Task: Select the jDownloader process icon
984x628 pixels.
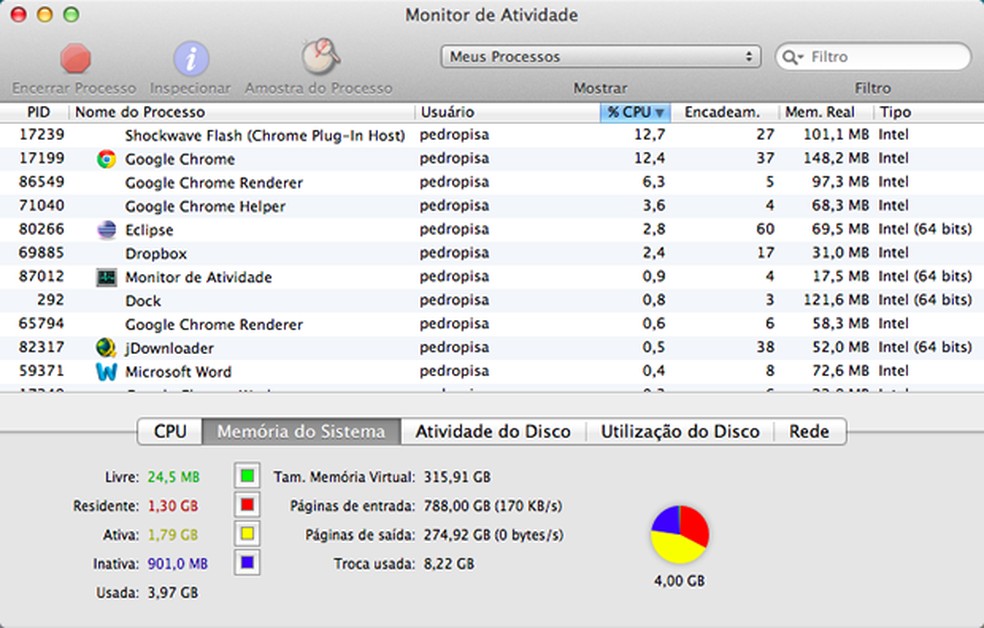Action: click(x=106, y=348)
